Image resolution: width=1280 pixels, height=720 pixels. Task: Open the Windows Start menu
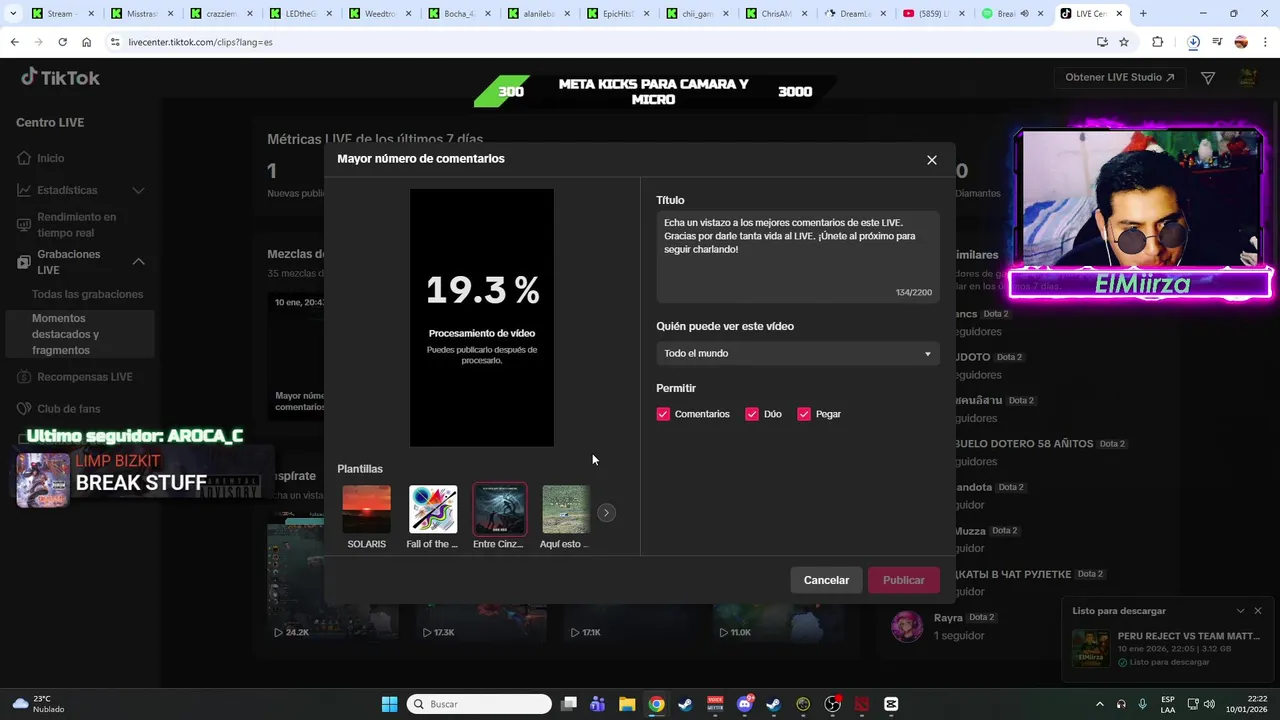pyautogui.click(x=389, y=704)
